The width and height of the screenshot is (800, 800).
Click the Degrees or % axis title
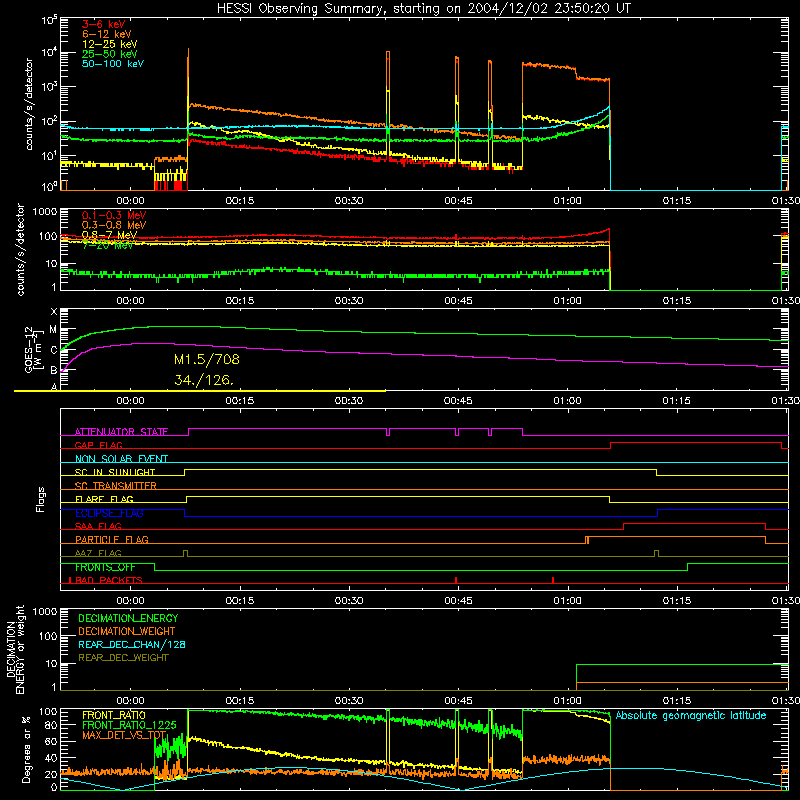[x=26, y=749]
